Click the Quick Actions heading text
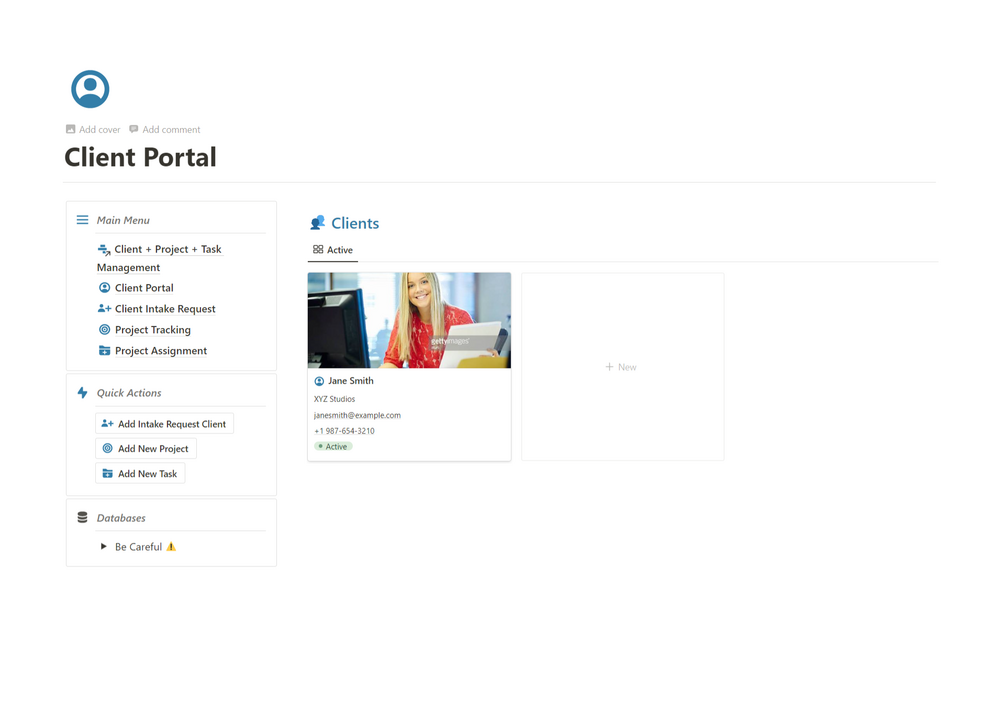1005x725 pixels. (129, 393)
